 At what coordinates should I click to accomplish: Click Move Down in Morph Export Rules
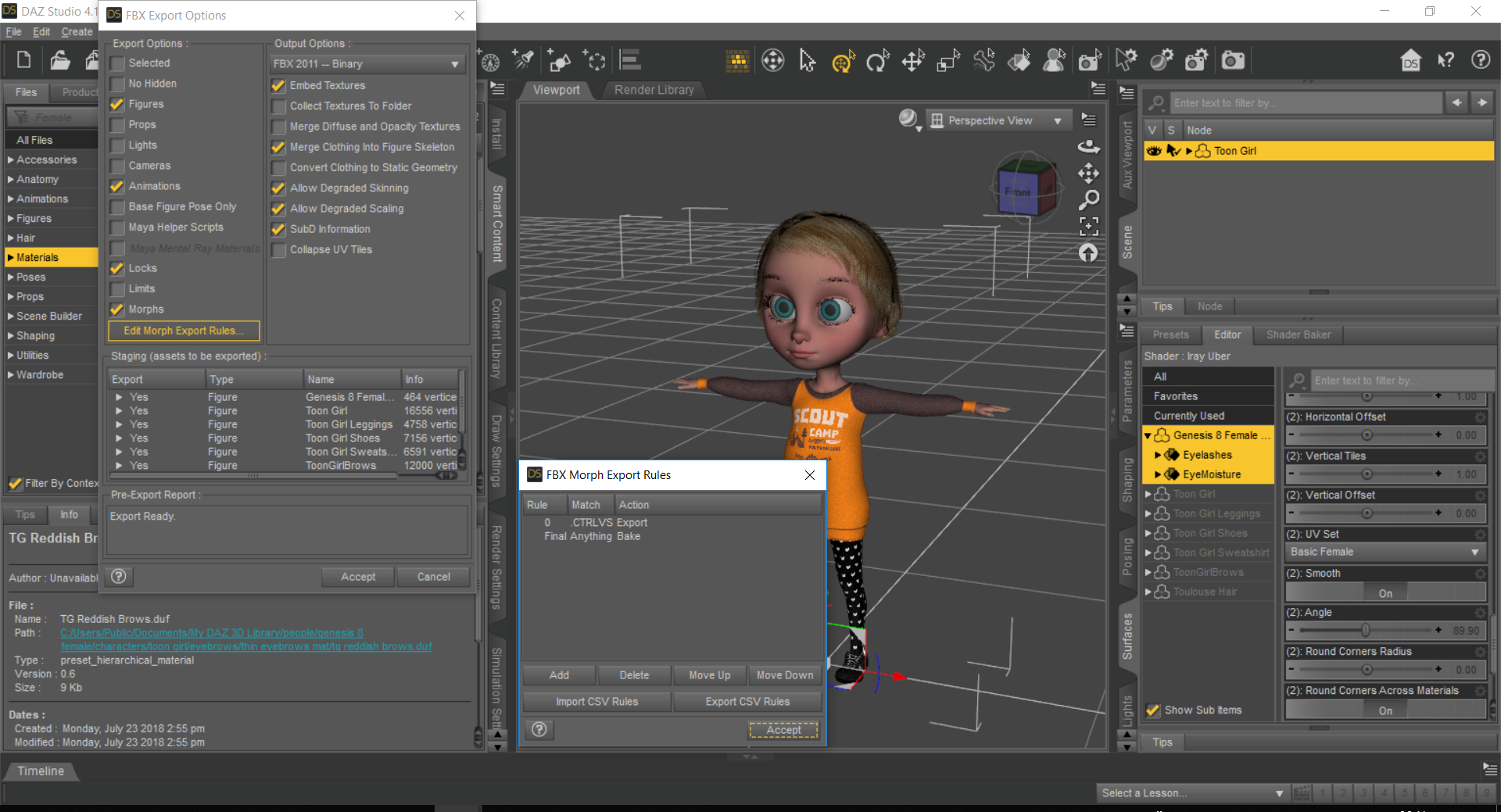click(785, 675)
